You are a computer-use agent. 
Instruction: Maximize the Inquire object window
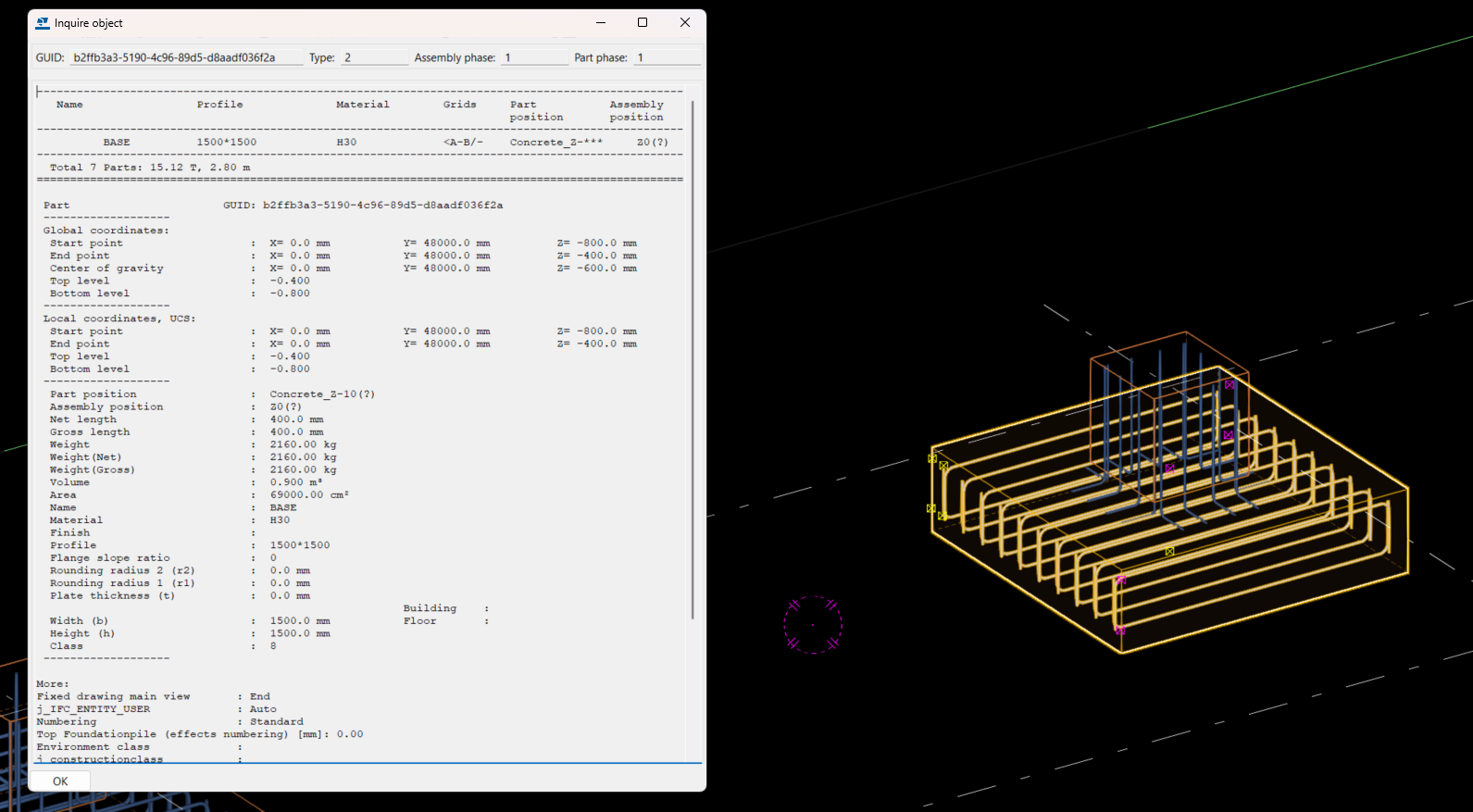[643, 23]
